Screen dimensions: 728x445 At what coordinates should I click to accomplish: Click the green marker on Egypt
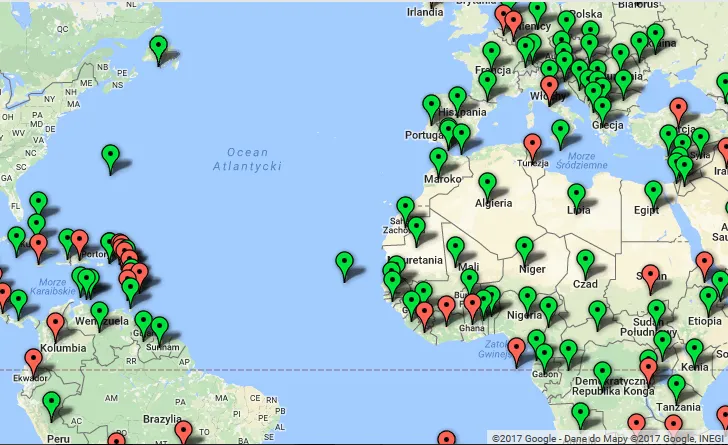tap(654, 195)
